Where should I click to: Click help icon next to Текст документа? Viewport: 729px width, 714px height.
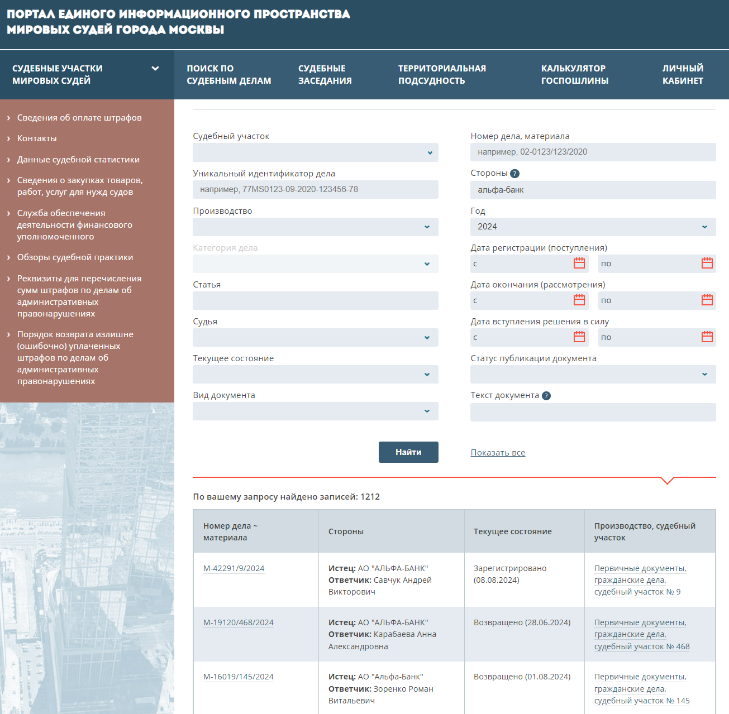pyautogui.click(x=546, y=395)
